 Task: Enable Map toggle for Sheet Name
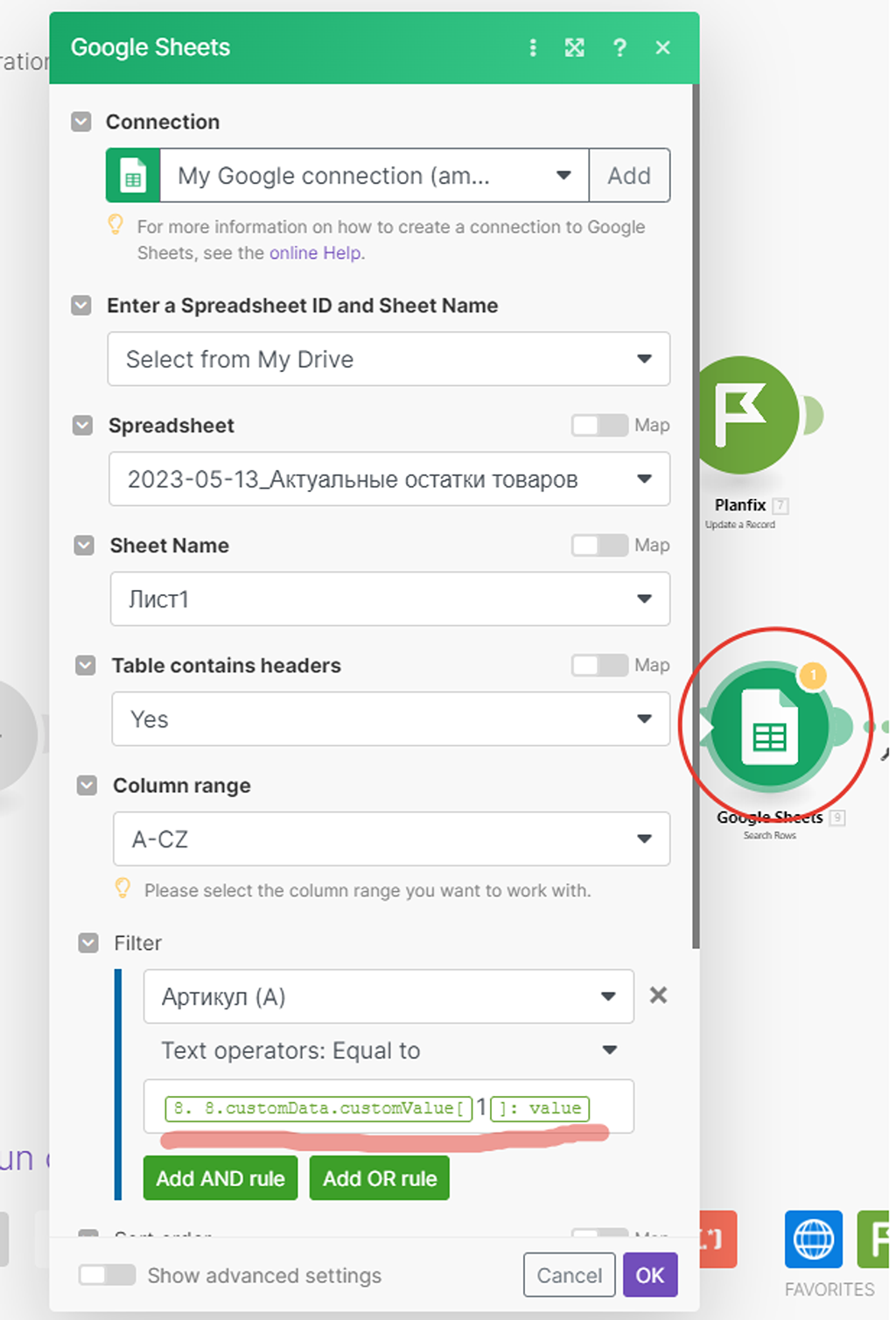600,545
